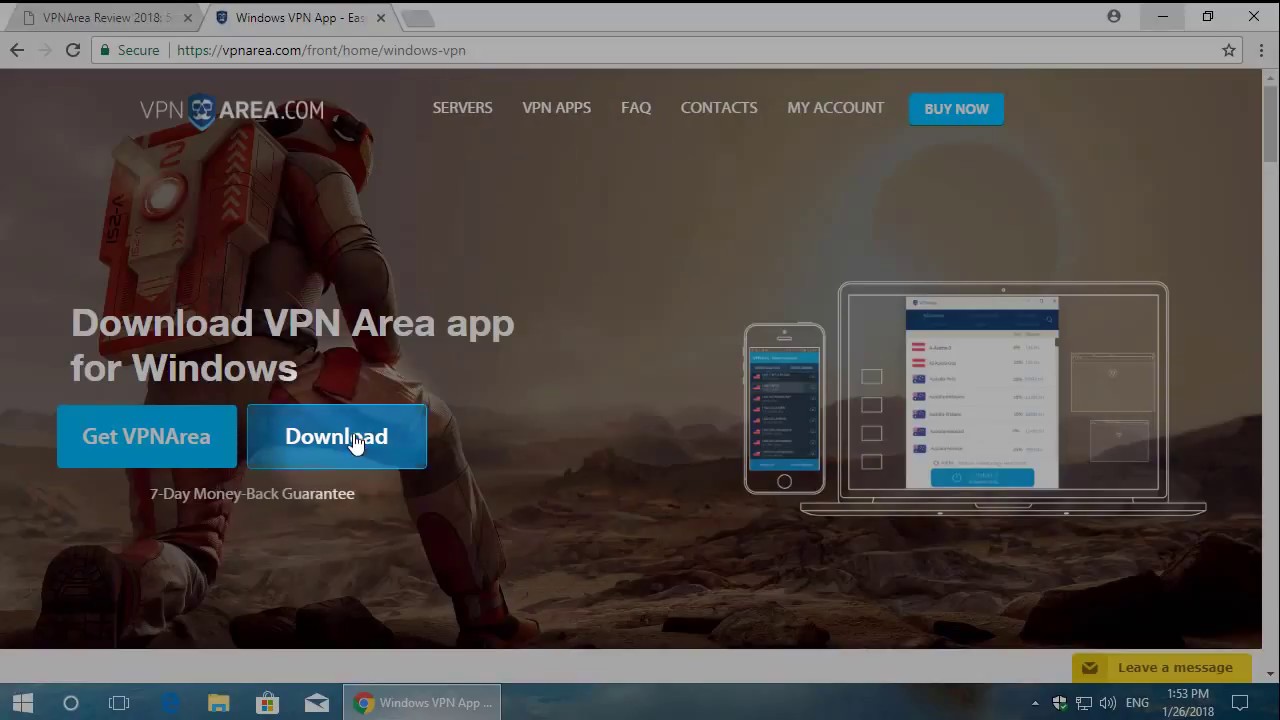Viewport: 1280px width, 720px height.
Task: Open the VPN APPS menu
Action: tap(557, 108)
